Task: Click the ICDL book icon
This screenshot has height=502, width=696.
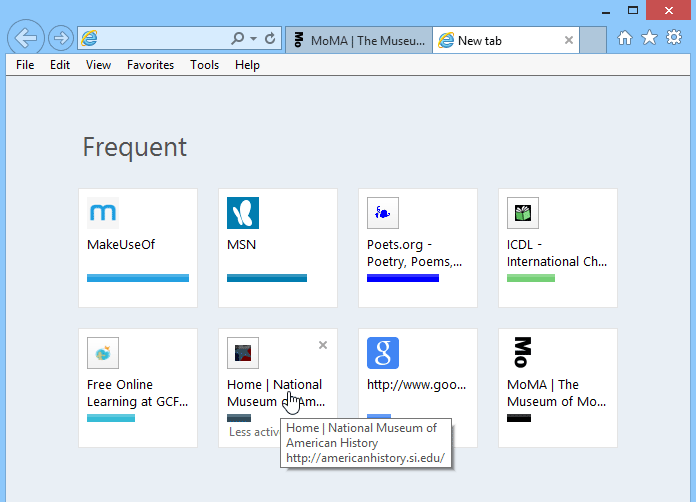Action: [x=523, y=213]
